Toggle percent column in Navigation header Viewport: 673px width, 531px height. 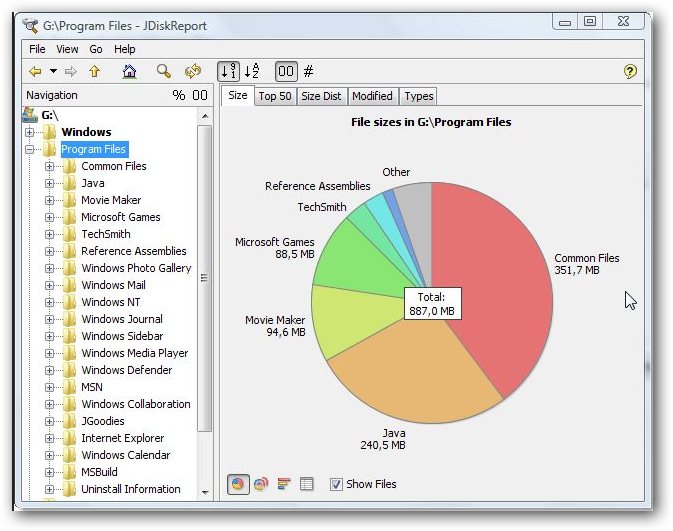coord(179,95)
